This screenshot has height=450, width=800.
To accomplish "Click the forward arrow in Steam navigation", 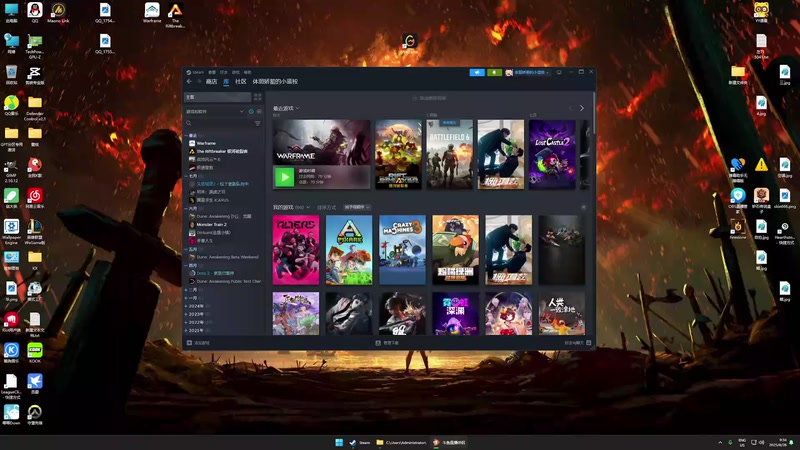I will pyautogui.click(x=199, y=82).
